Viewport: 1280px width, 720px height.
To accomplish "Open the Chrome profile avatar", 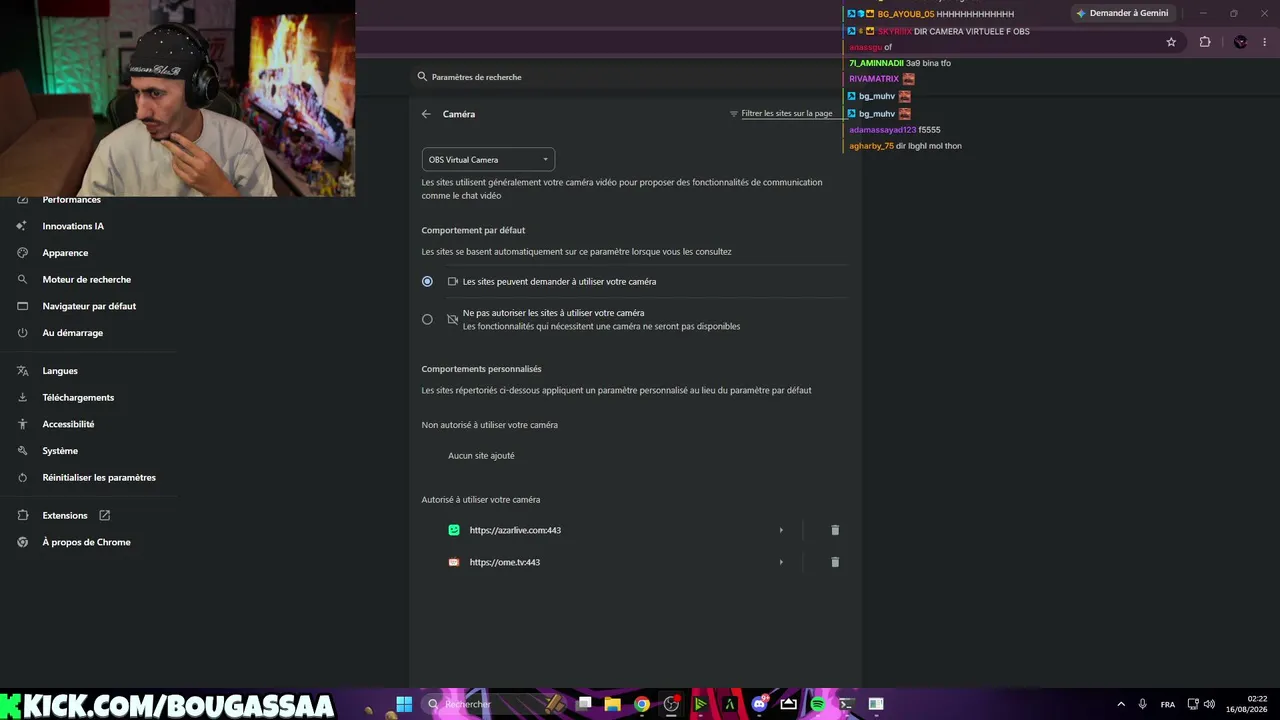I will pyautogui.click(x=1241, y=42).
